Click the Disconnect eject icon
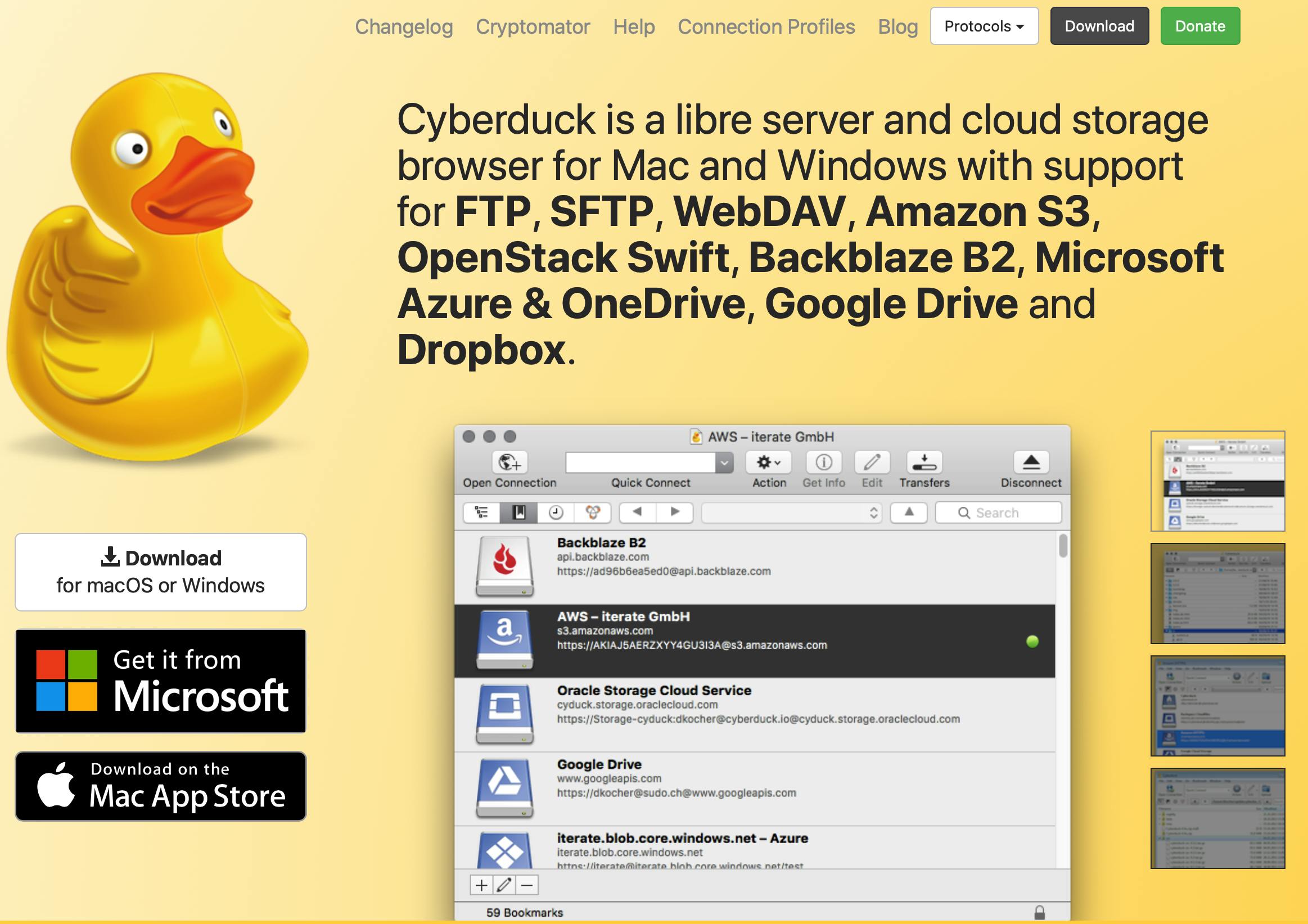The width and height of the screenshot is (1308, 924). [1031, 463]
